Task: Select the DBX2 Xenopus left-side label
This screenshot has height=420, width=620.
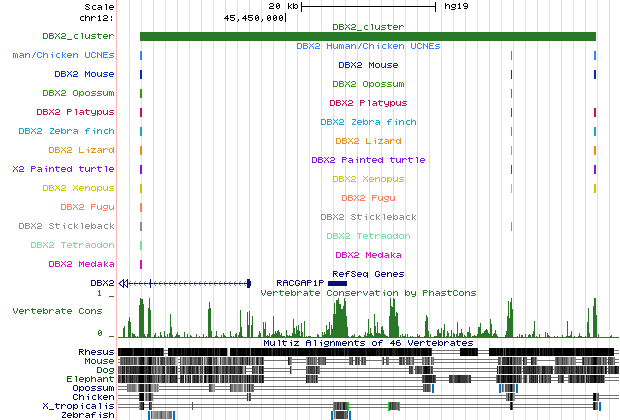Action: (x=78, y=188)
